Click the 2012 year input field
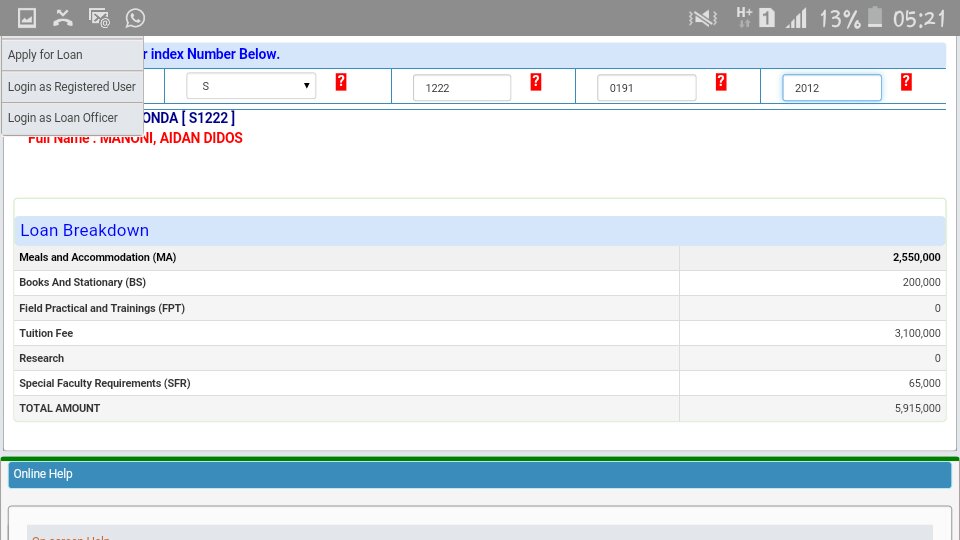The height and width of the screenshot is (540, 960). tap(832, 88)
